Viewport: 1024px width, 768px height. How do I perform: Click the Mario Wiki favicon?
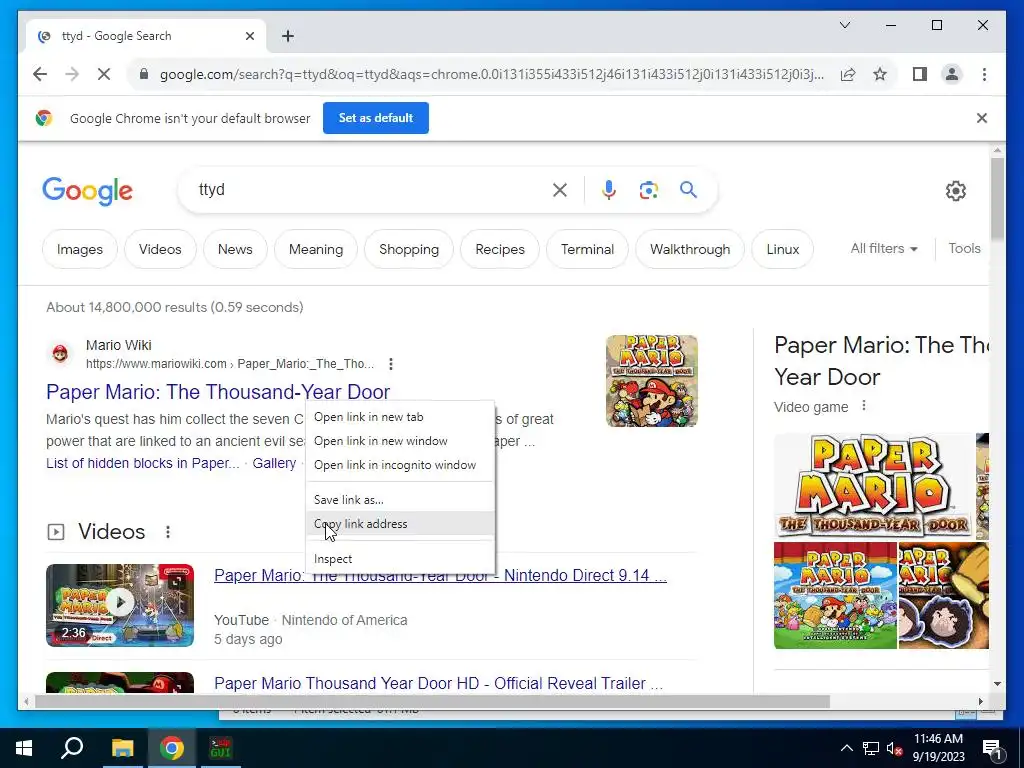[x=60, y=354]
